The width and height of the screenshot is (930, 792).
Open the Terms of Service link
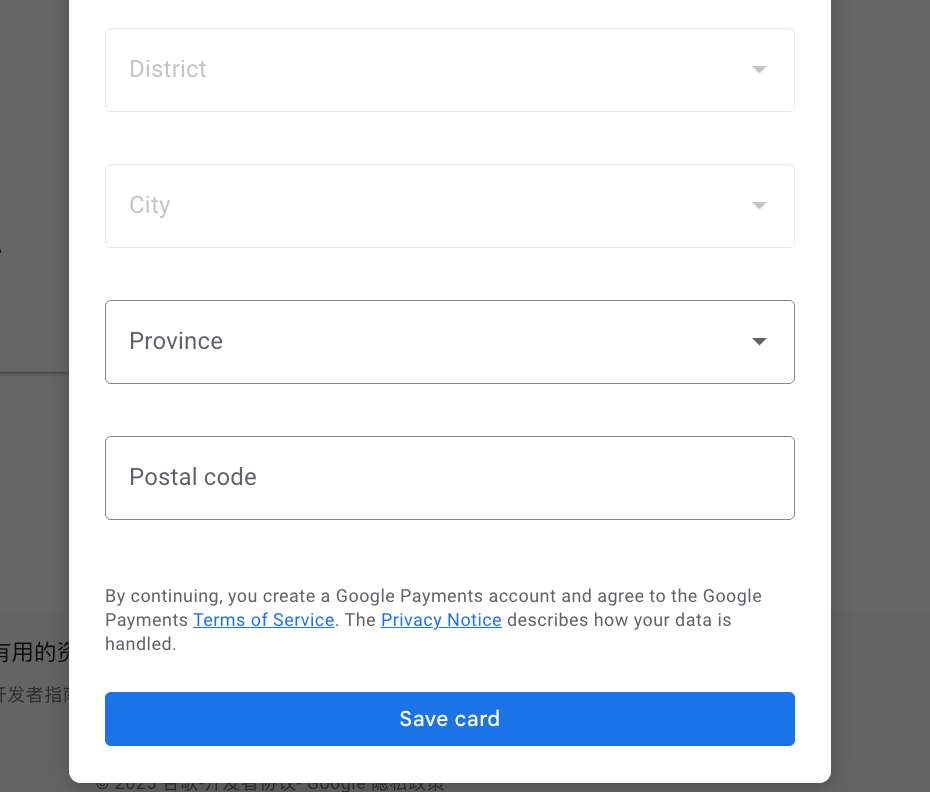click(x=263, y=620)
